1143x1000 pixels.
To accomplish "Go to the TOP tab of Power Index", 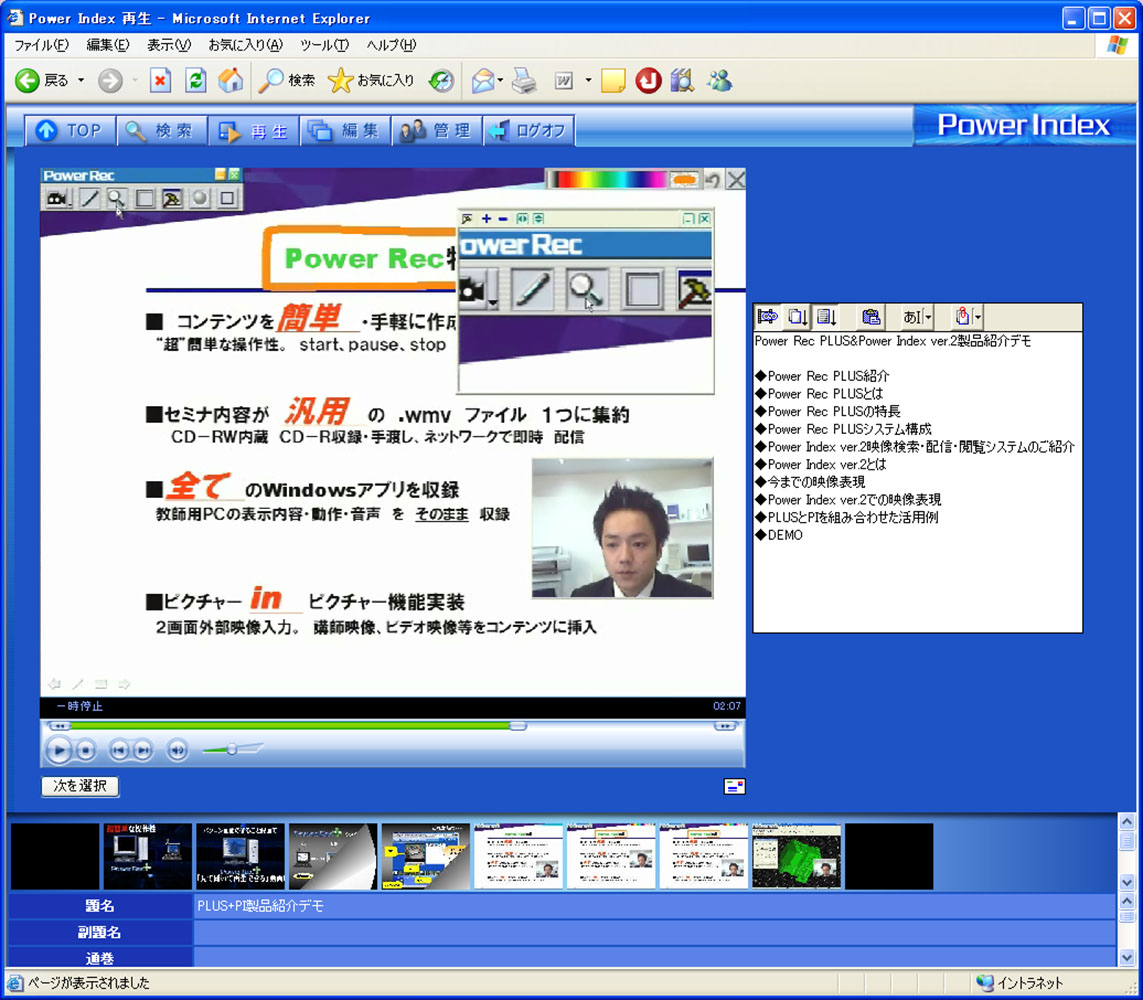I will (x=69, y=130).
